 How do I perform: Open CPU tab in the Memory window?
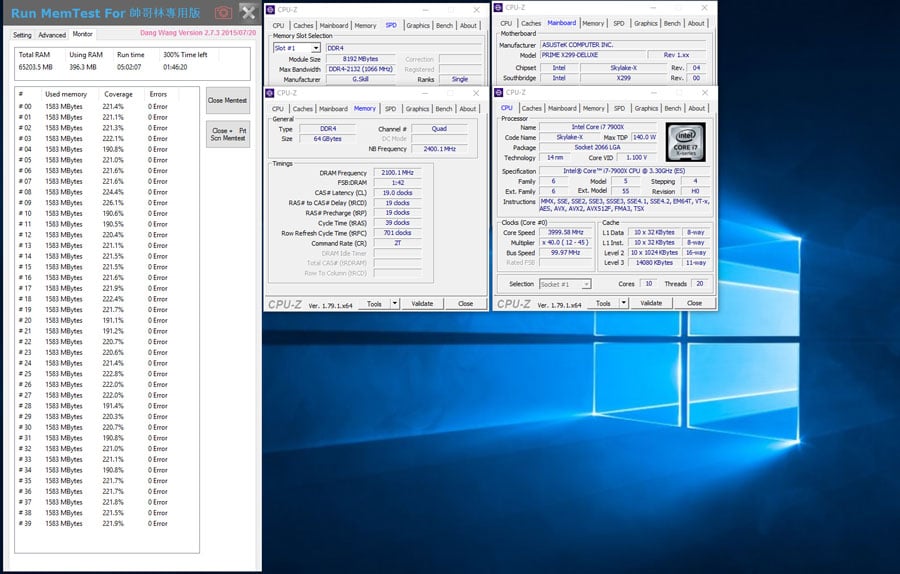278,108
